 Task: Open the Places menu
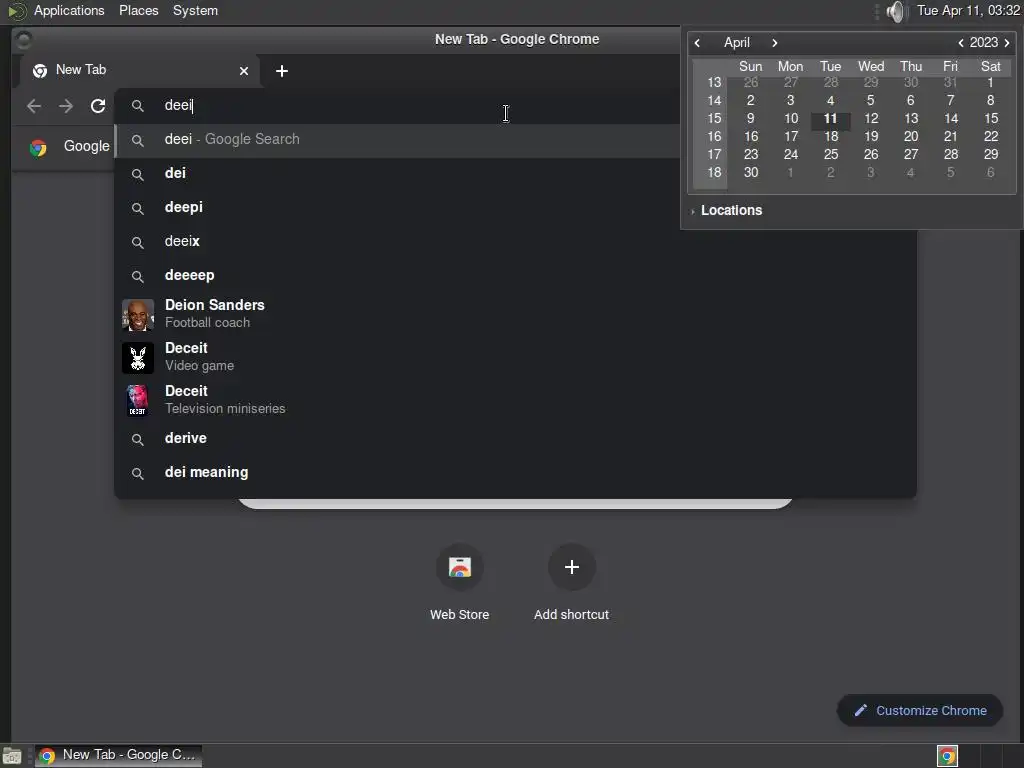tap(138, 10)
